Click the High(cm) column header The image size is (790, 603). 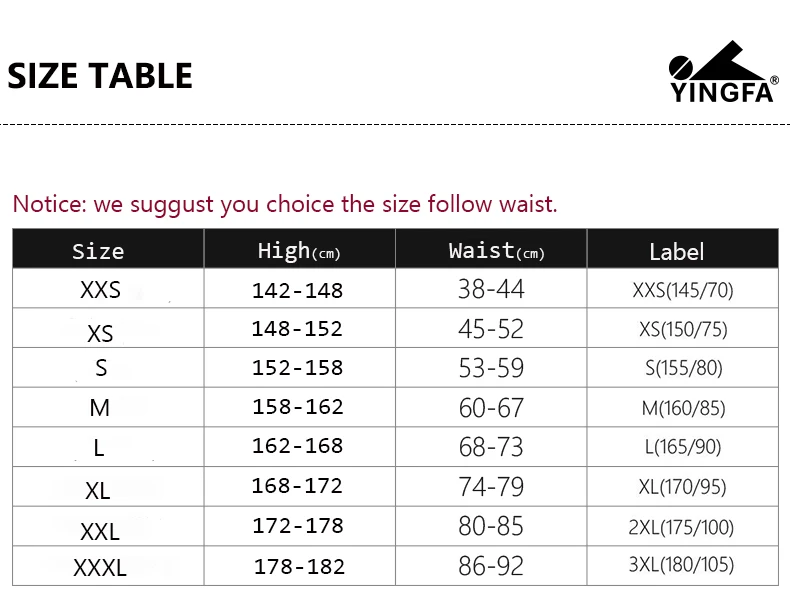click(x=299, y=251)
